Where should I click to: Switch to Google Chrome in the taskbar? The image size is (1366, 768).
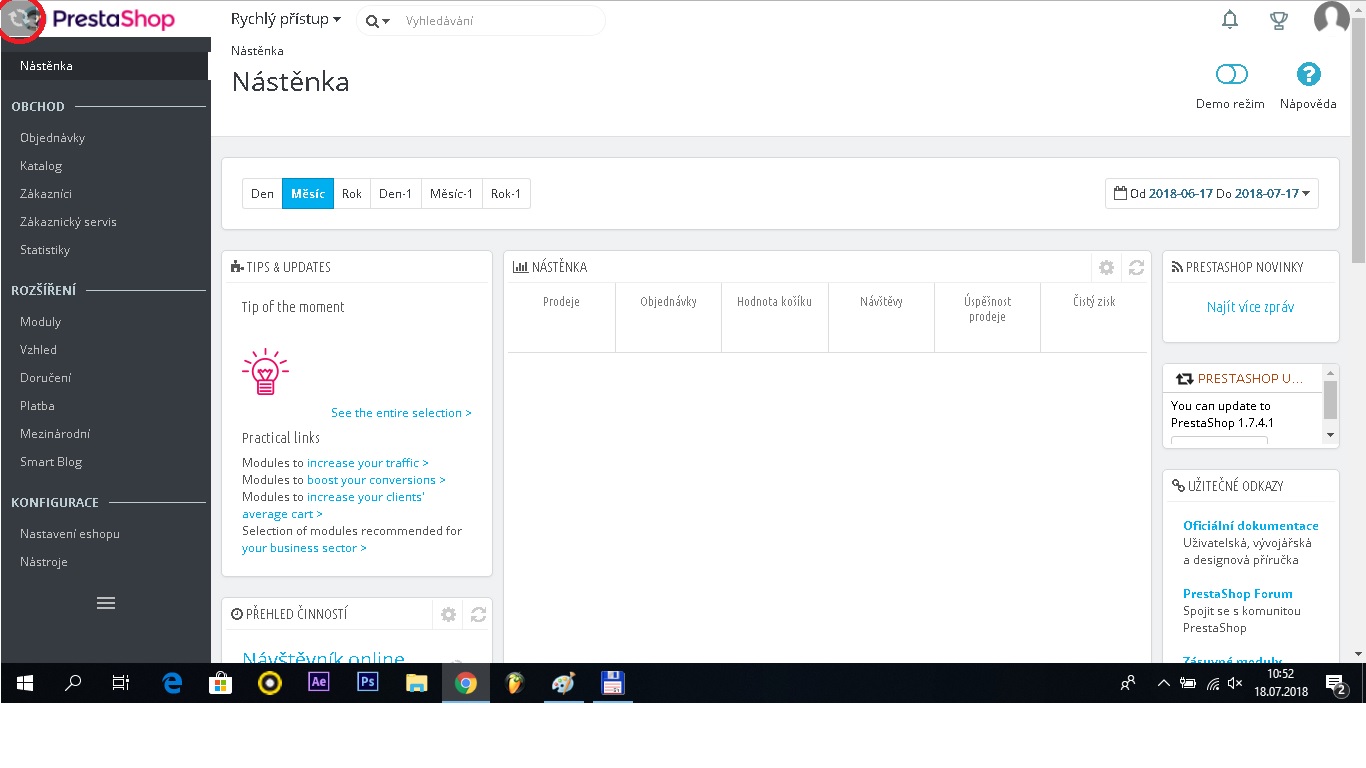click(x=466, y=683)
